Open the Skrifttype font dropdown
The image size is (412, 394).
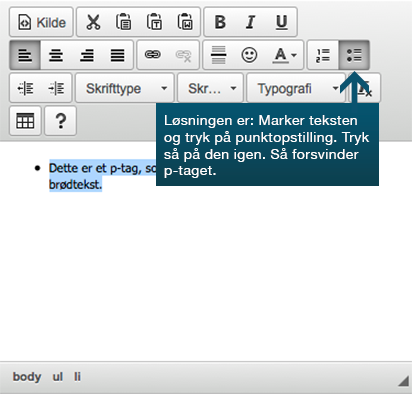125,88
